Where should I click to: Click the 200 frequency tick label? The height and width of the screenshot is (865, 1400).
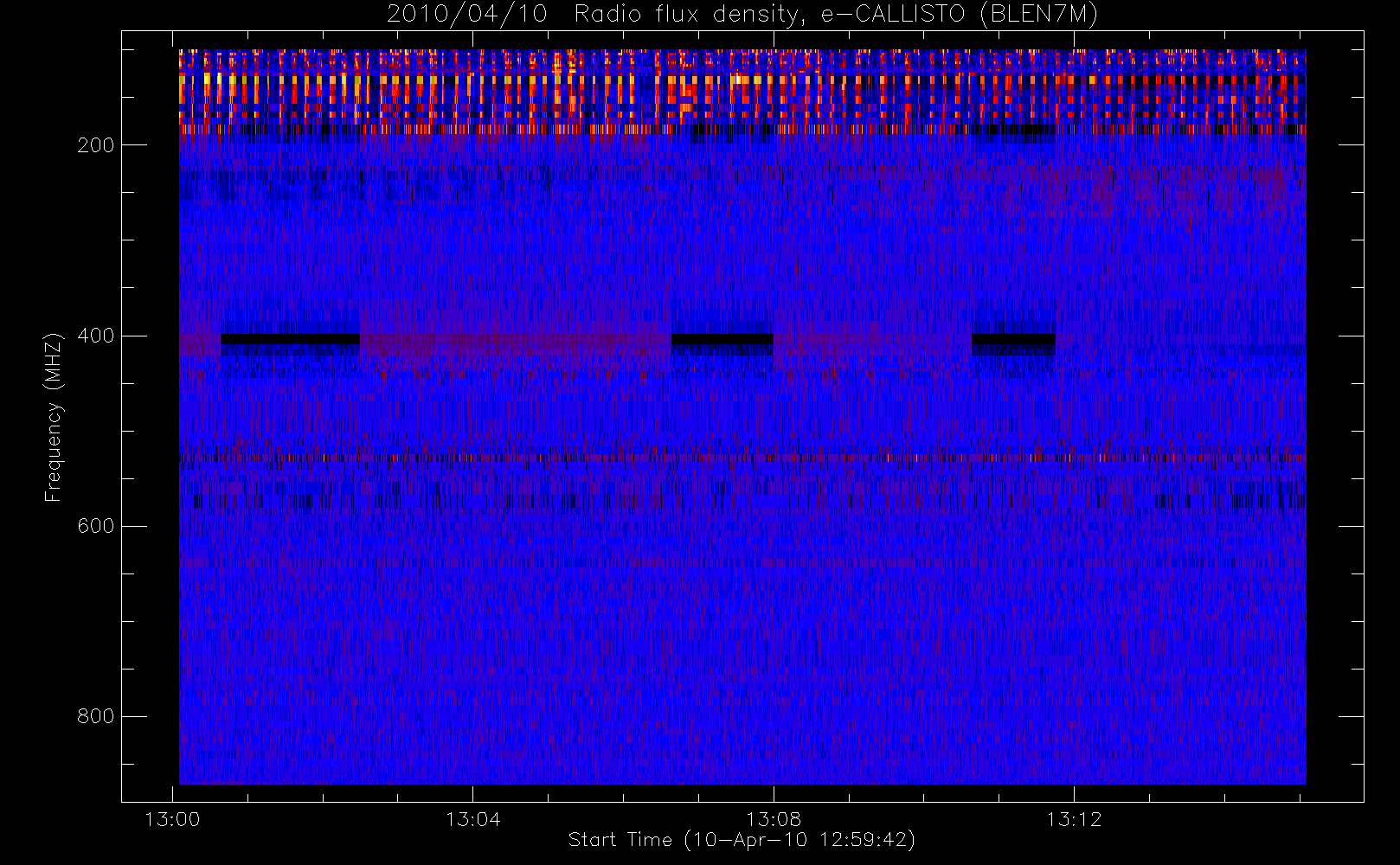pos(95,145)
